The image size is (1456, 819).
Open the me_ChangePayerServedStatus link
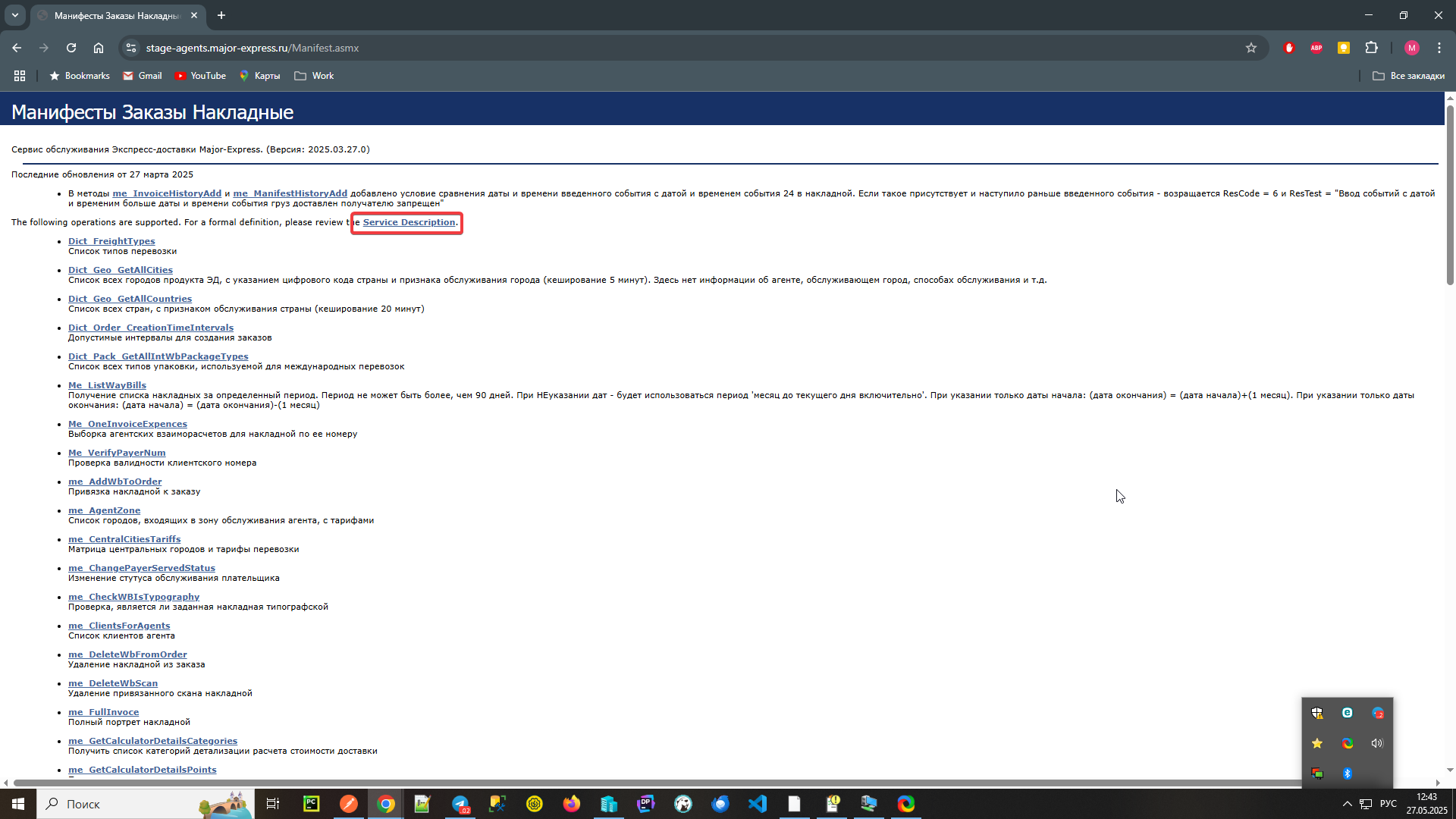142,568
